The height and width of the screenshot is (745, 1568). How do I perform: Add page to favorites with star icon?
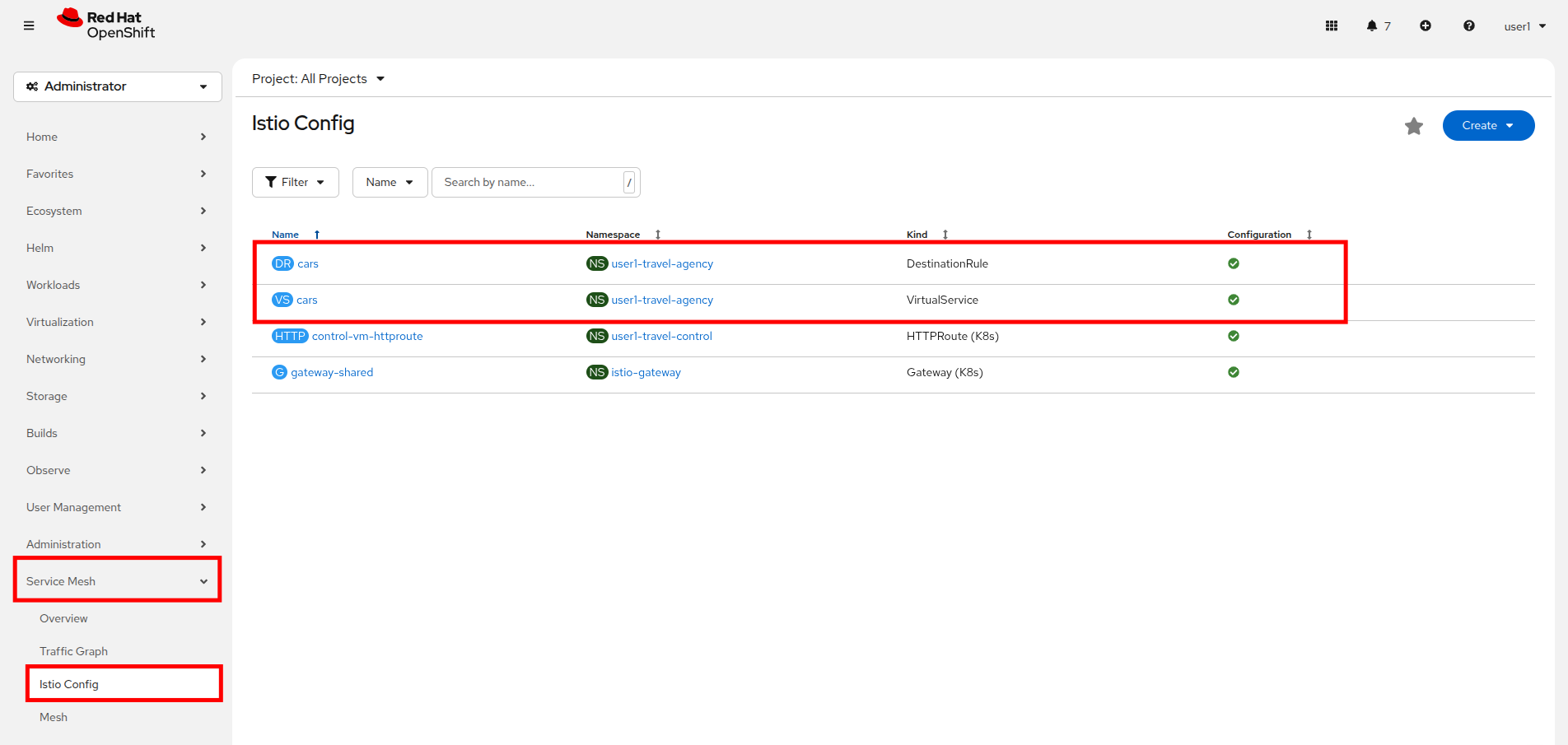coord(1414,126)
